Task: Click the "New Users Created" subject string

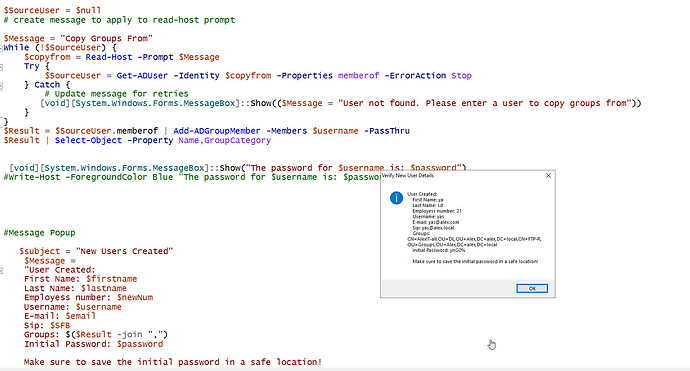Action: click(125, 251)
